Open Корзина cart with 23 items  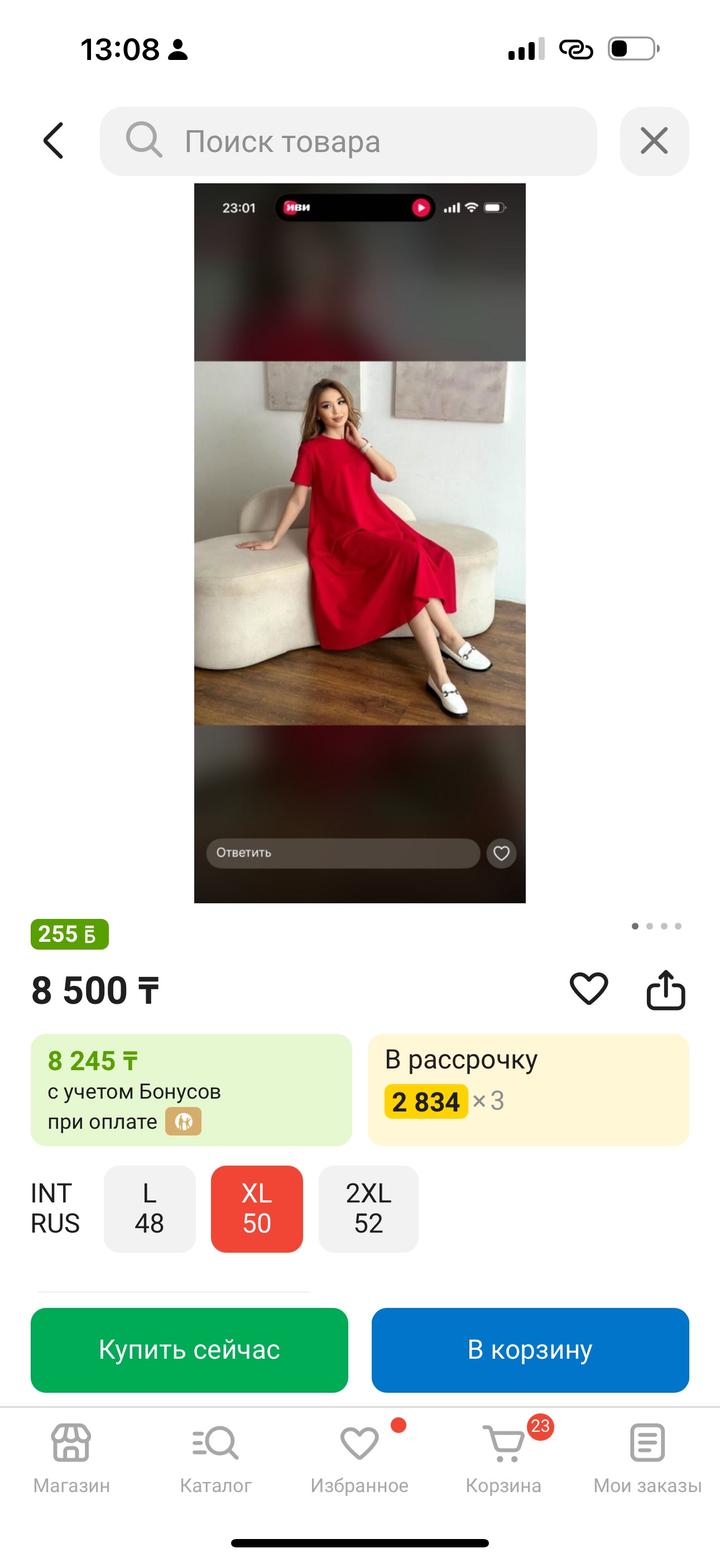pyautogui.click(x=503, y=1458)
